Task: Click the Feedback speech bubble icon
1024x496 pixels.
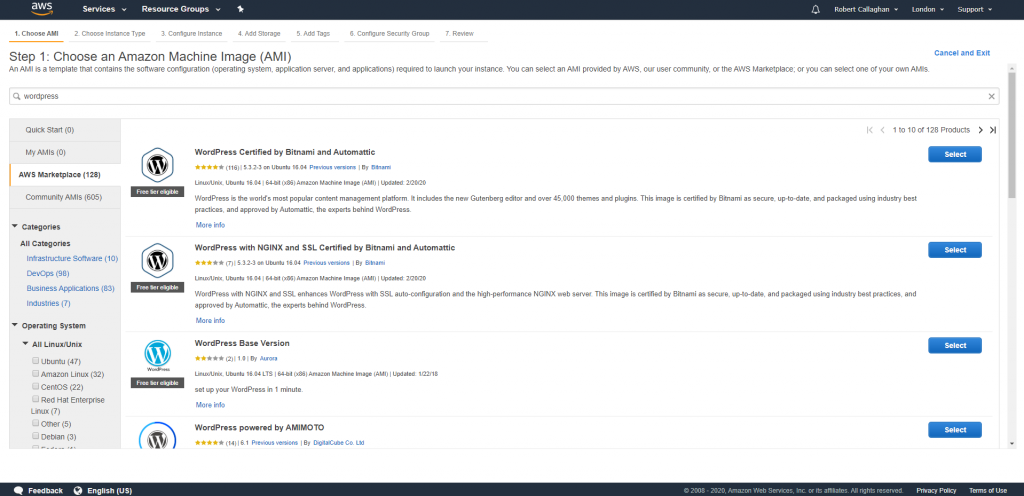Action: coord(18,491)
